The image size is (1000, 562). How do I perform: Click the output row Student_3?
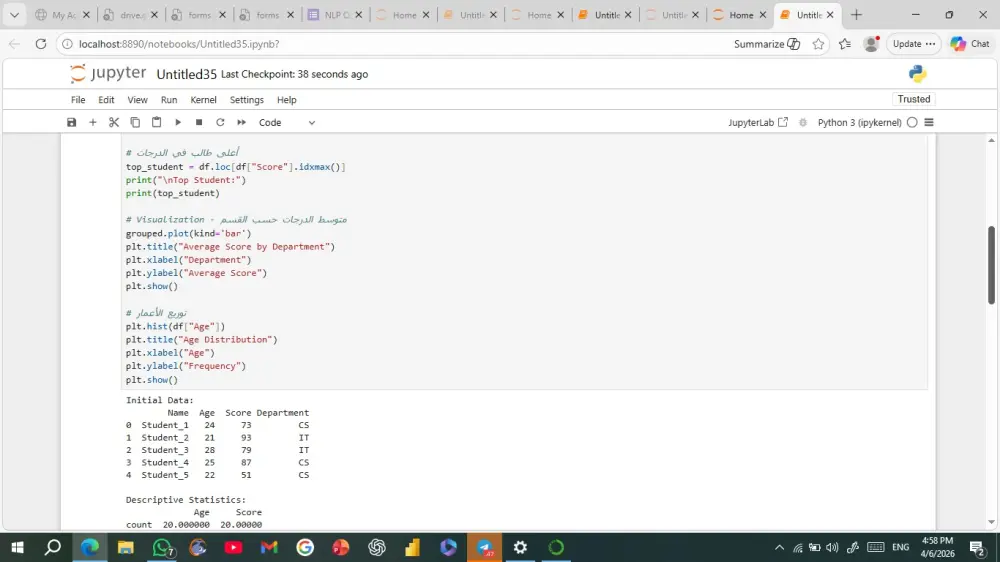point(217,450)
